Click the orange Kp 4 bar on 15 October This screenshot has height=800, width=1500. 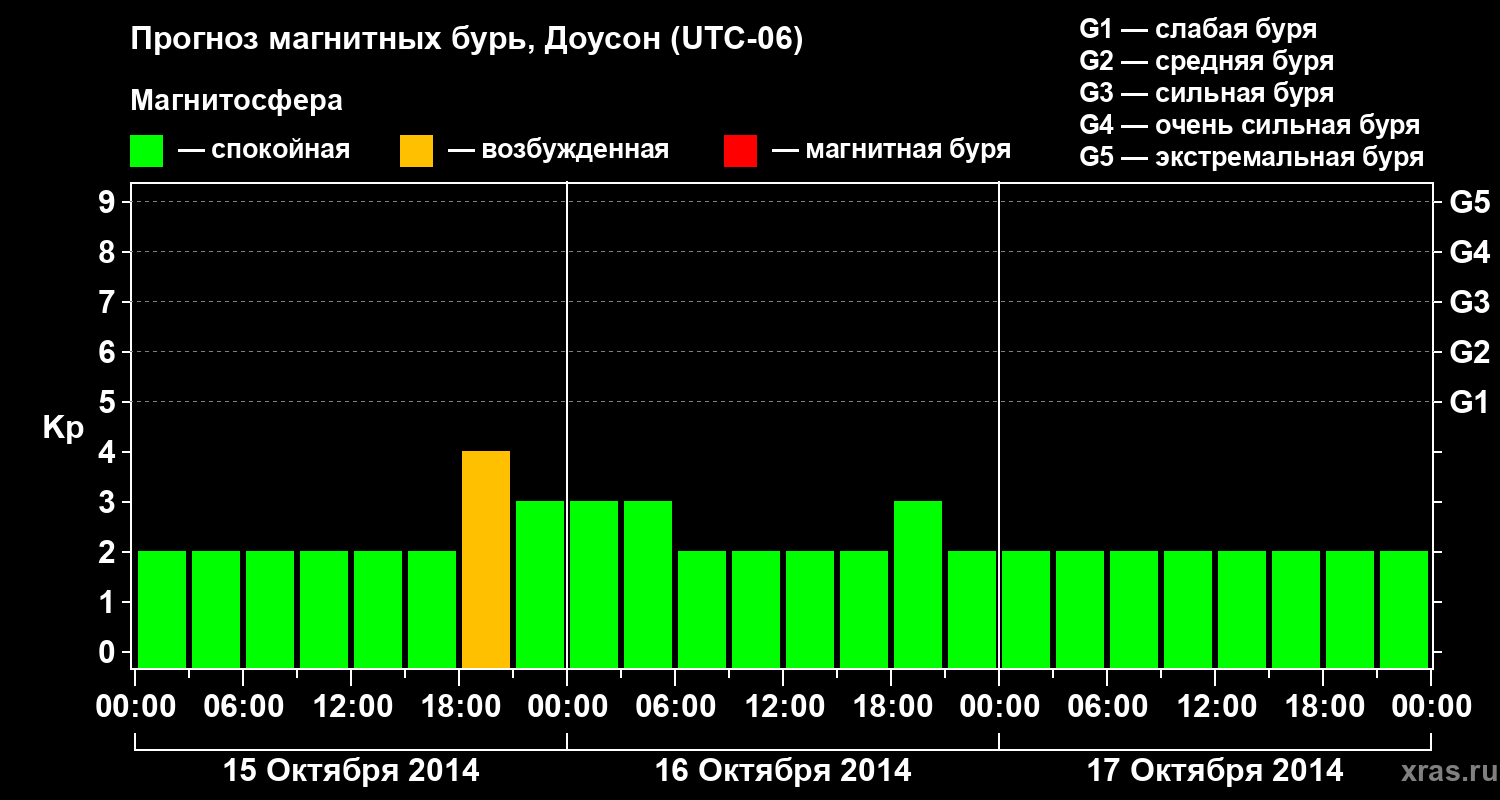pos(486,559)
